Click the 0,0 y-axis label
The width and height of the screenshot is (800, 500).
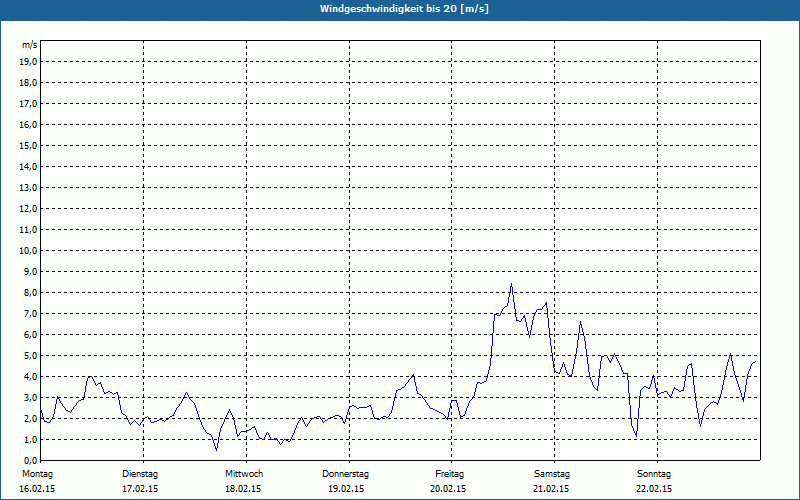tap(30, 460)
